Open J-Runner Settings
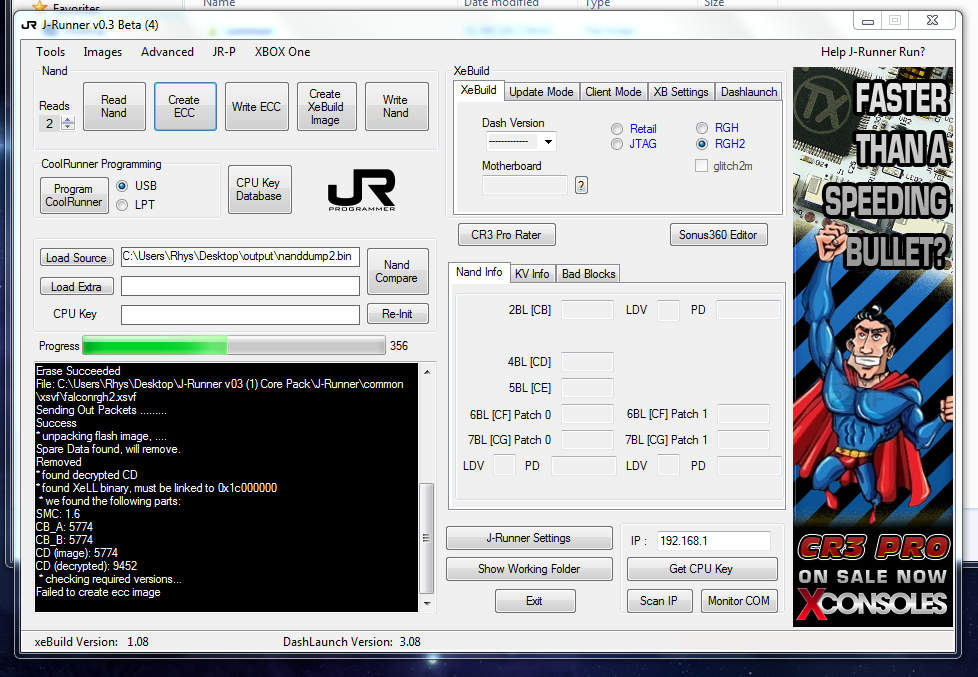This screenshot has width=978, height=677. (x=529, y=538)
